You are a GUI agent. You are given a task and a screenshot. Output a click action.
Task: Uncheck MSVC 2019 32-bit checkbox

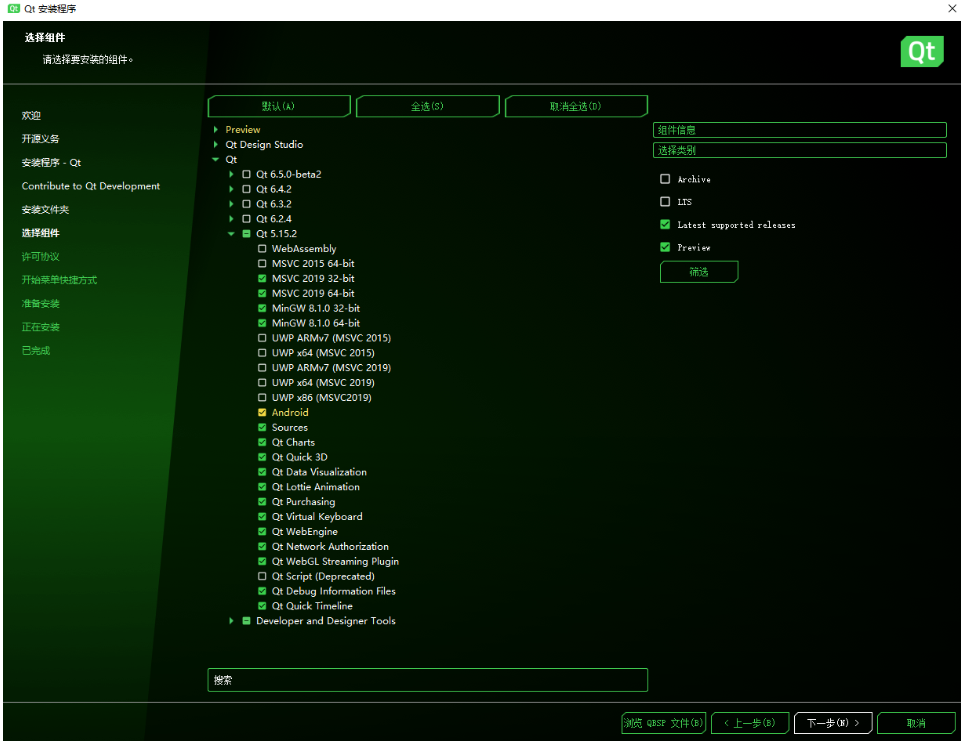point(262,278)
